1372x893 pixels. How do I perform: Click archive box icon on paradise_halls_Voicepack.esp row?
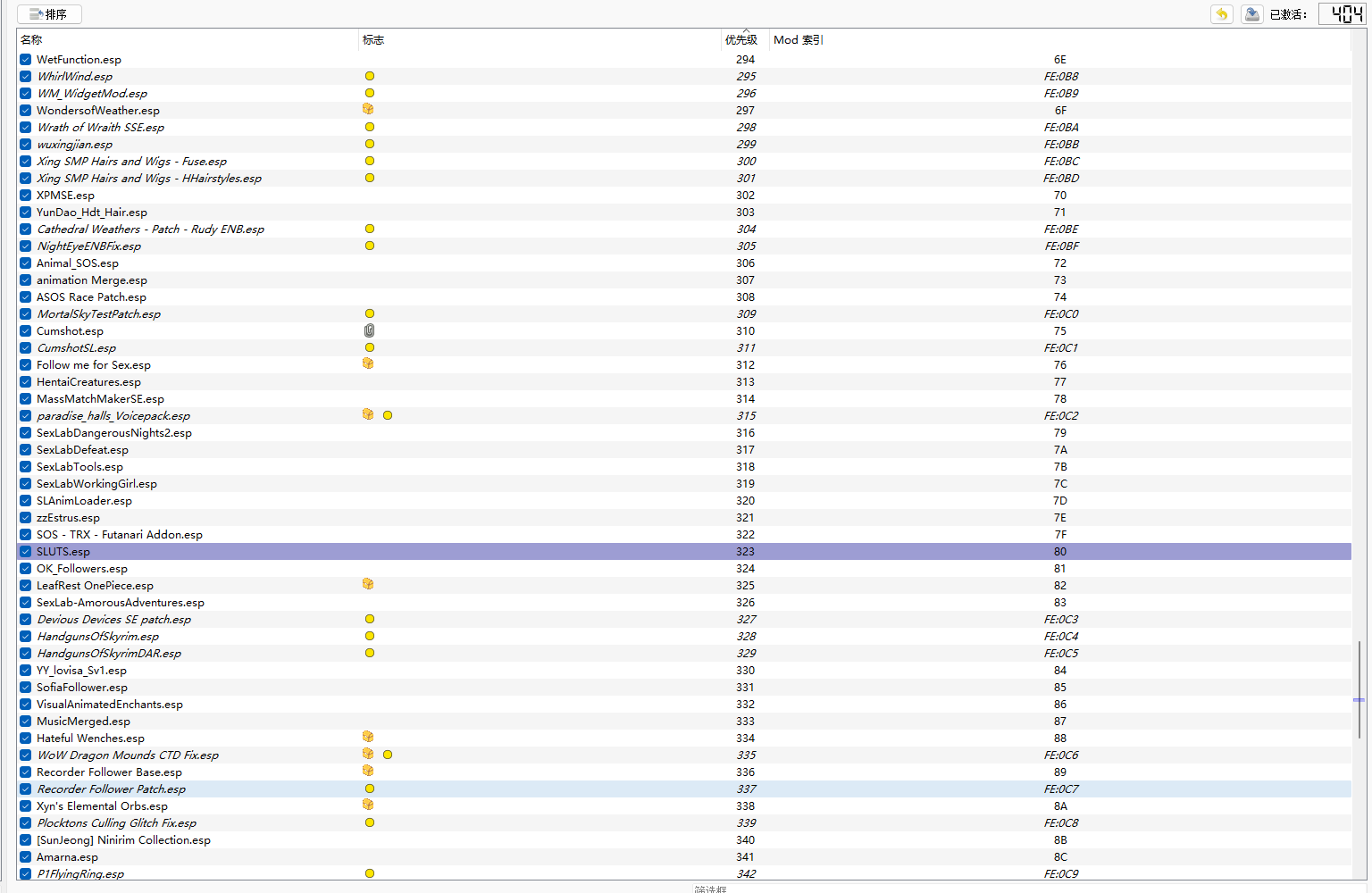(368, 414)
